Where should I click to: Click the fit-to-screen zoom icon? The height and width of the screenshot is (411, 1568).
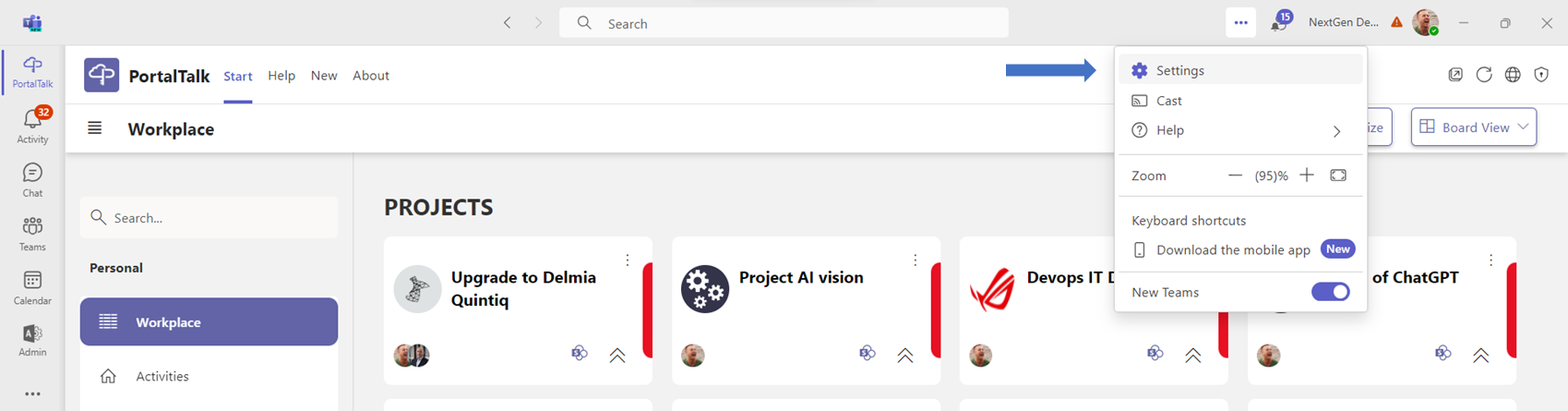pyautogui.click(x=1338, y=175)
